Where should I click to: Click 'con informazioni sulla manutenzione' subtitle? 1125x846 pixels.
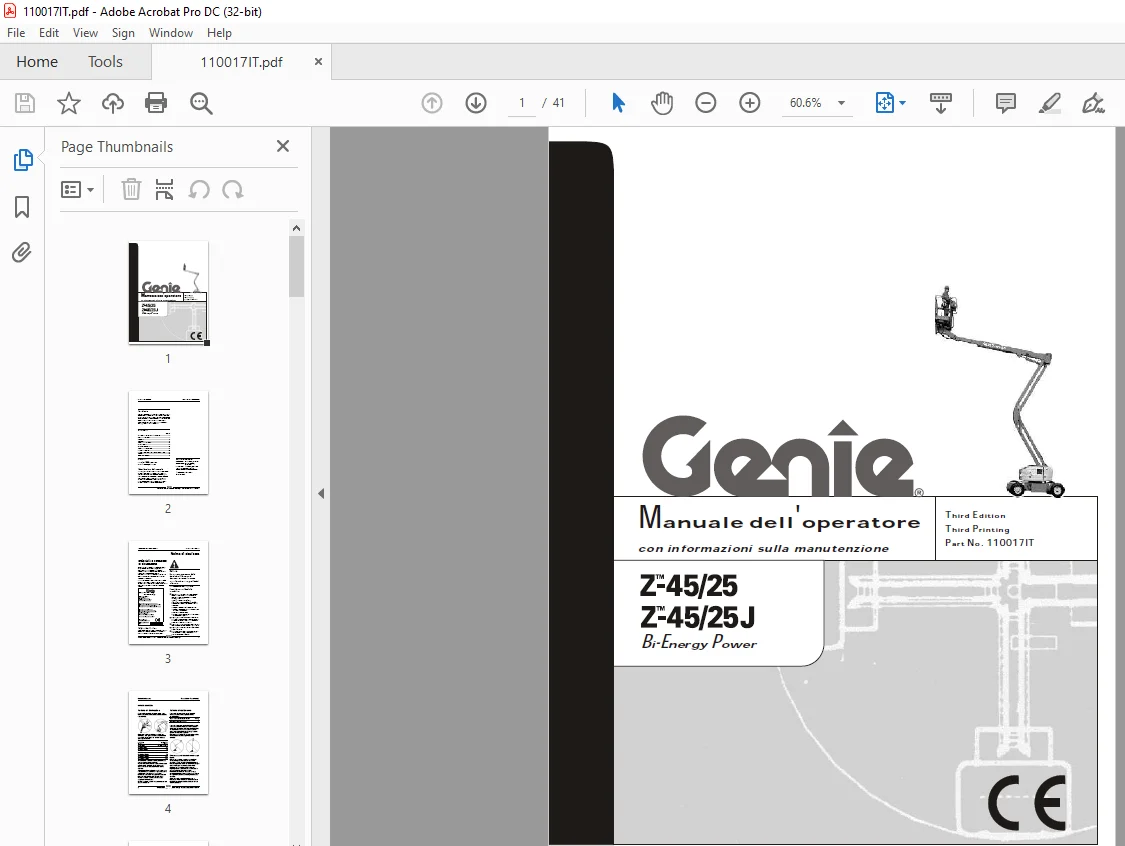[x=763, y=548]
